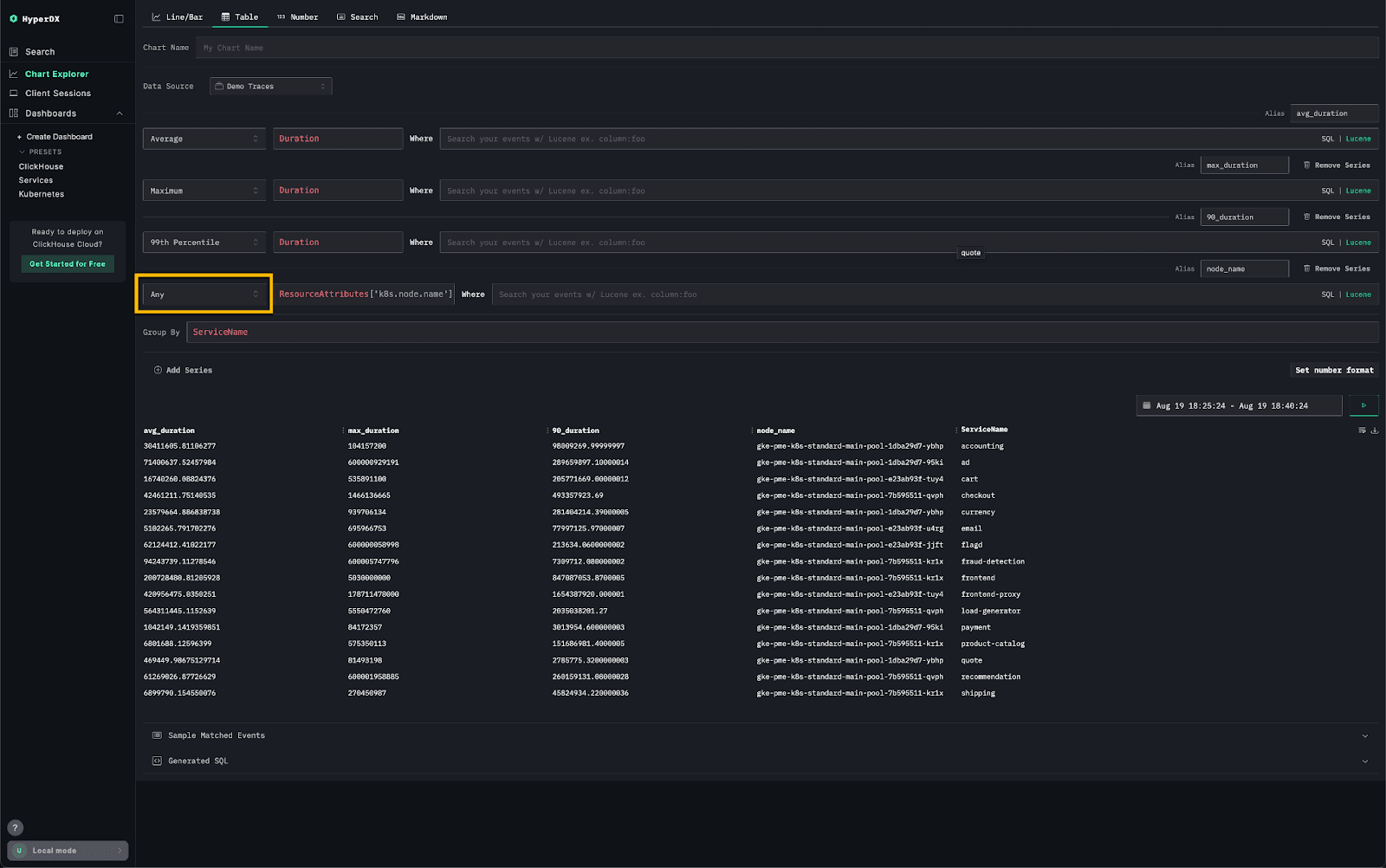Open the 99th Percentile aggregation dropdown
The width and height of the screenshot is (1386, 868).
tap(204, 243)
